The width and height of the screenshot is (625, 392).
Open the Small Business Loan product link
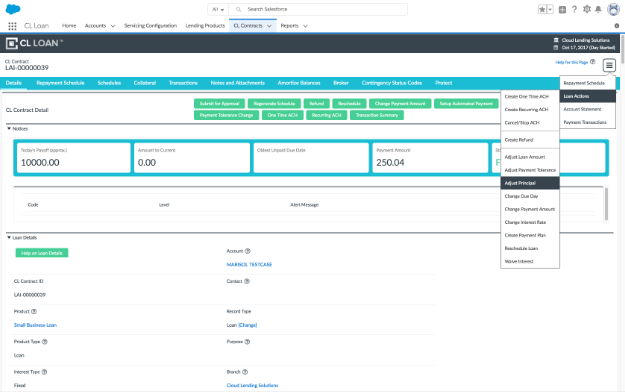point(35,325)
